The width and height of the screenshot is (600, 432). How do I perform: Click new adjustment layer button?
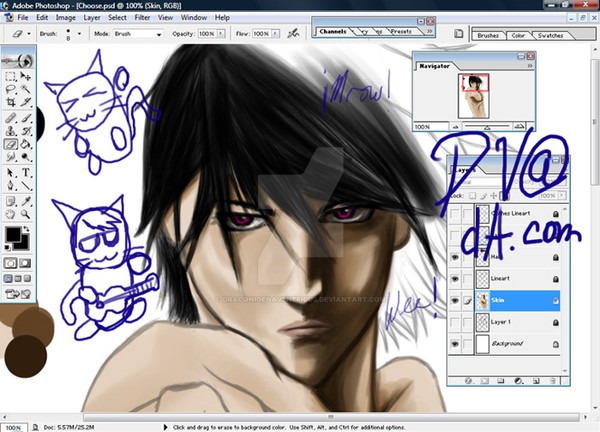[x=518, y=381]
